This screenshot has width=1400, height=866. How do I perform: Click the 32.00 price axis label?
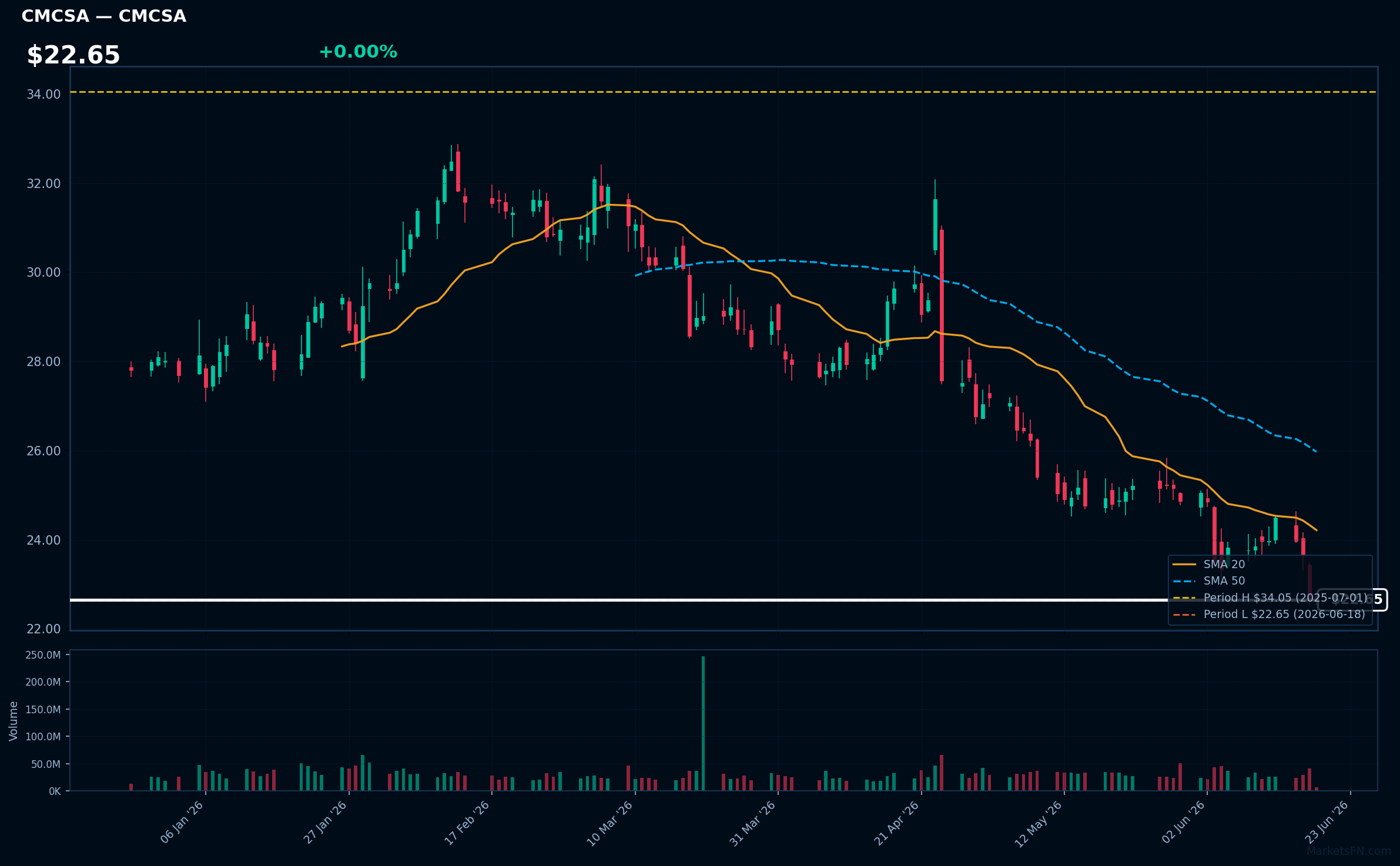pyautogui.click(x=43, y=183)
